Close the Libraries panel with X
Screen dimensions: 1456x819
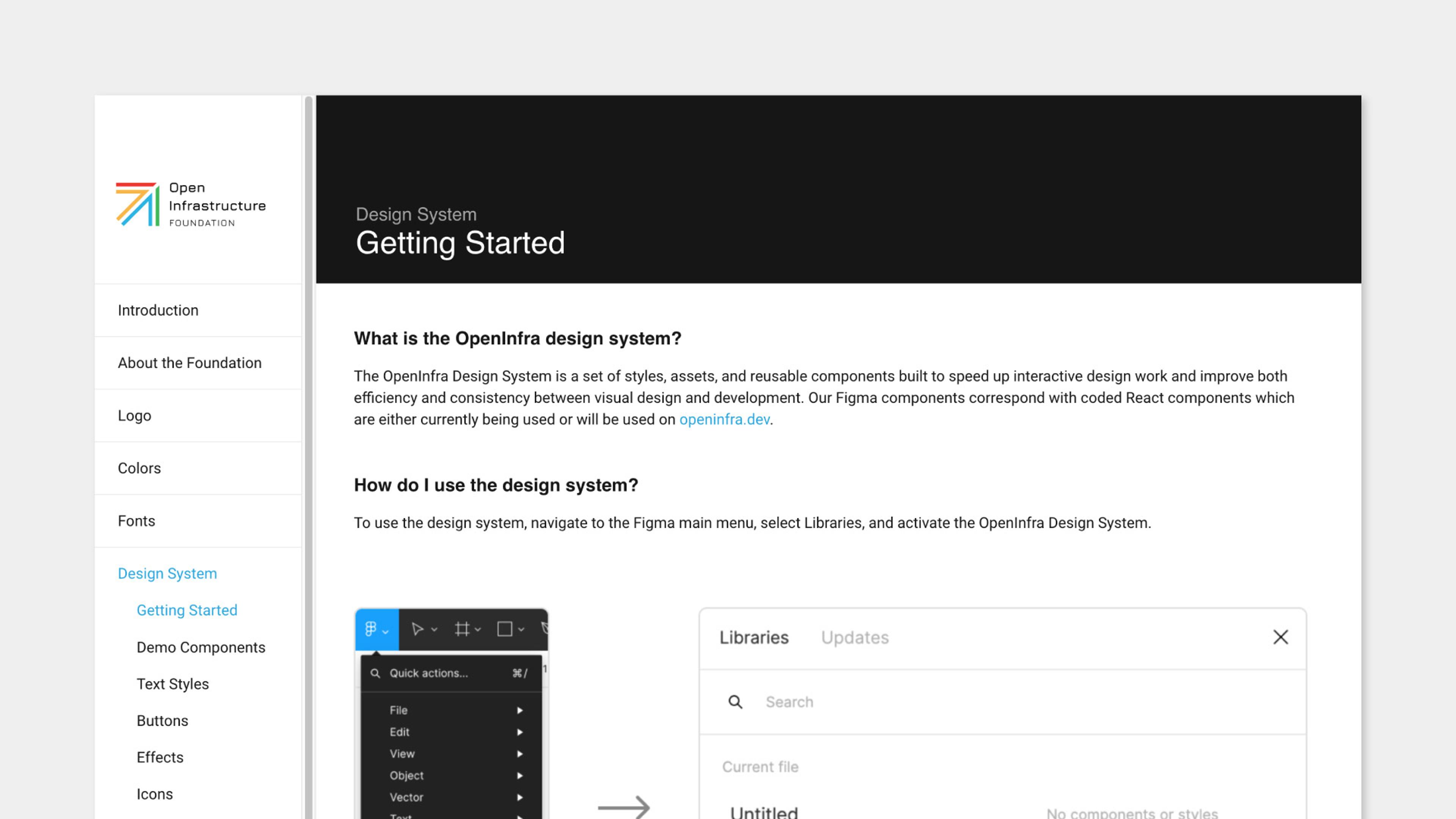coord(1280,637)
